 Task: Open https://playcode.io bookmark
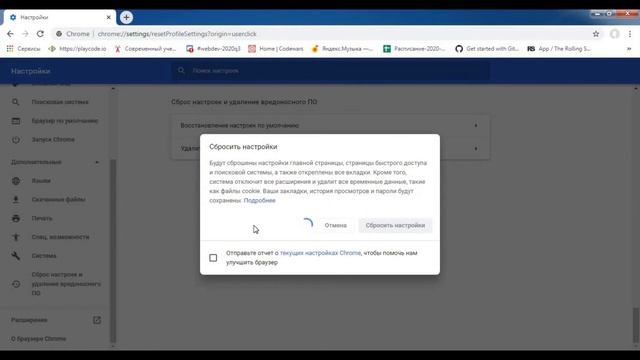coord(77,49)
